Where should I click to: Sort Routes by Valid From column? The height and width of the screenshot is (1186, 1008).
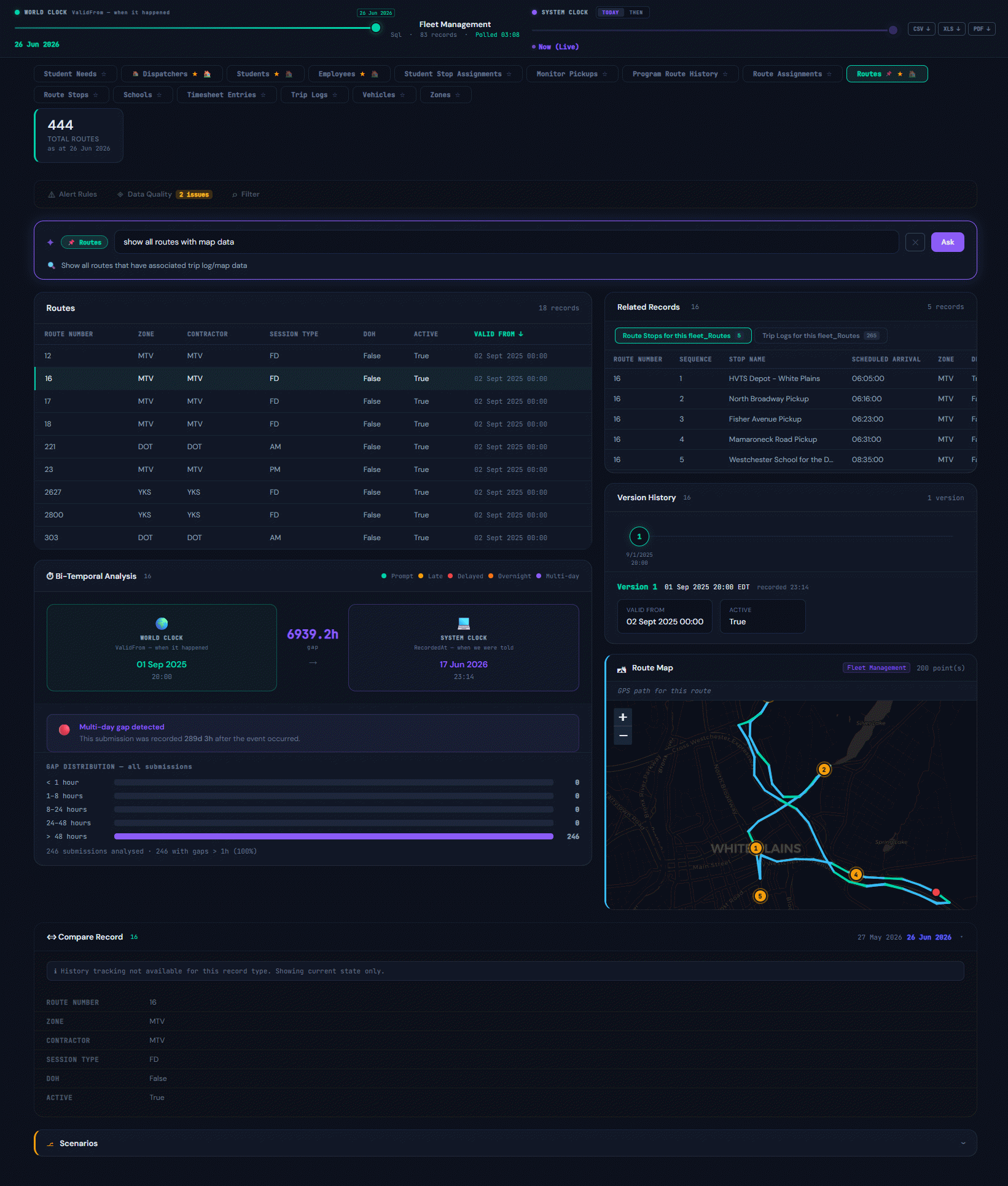tap(498, 334)
